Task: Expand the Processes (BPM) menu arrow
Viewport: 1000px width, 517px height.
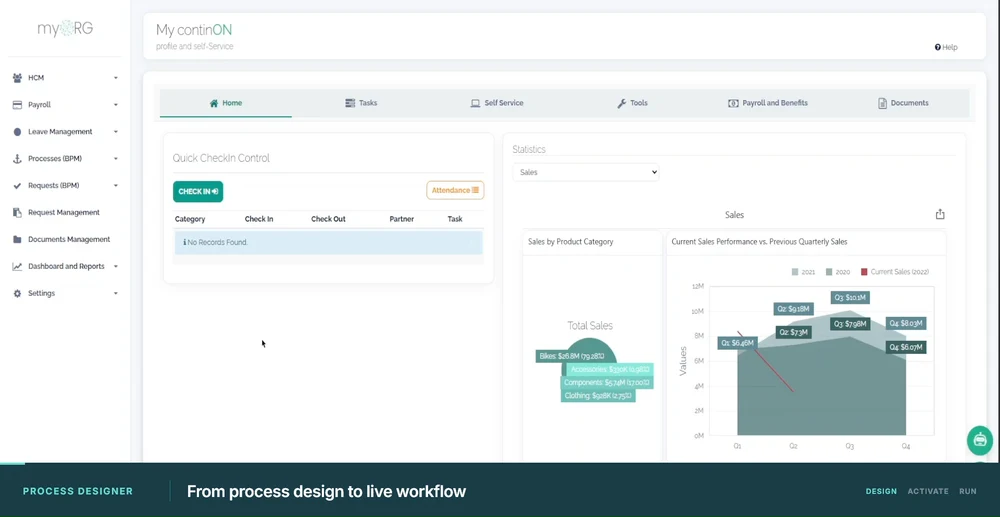Action: pos(116,159)
